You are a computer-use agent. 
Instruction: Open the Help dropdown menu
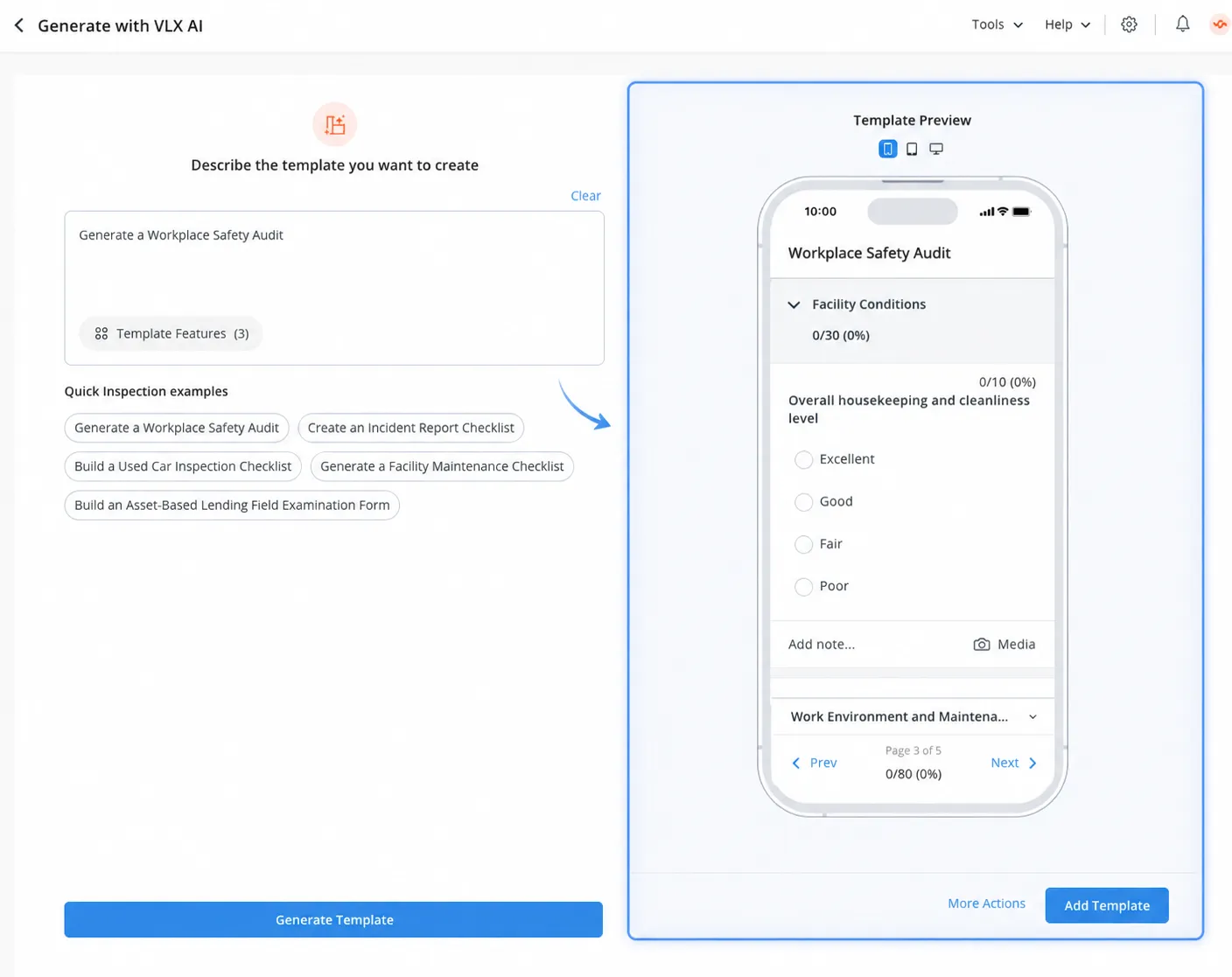point(1067,24)
